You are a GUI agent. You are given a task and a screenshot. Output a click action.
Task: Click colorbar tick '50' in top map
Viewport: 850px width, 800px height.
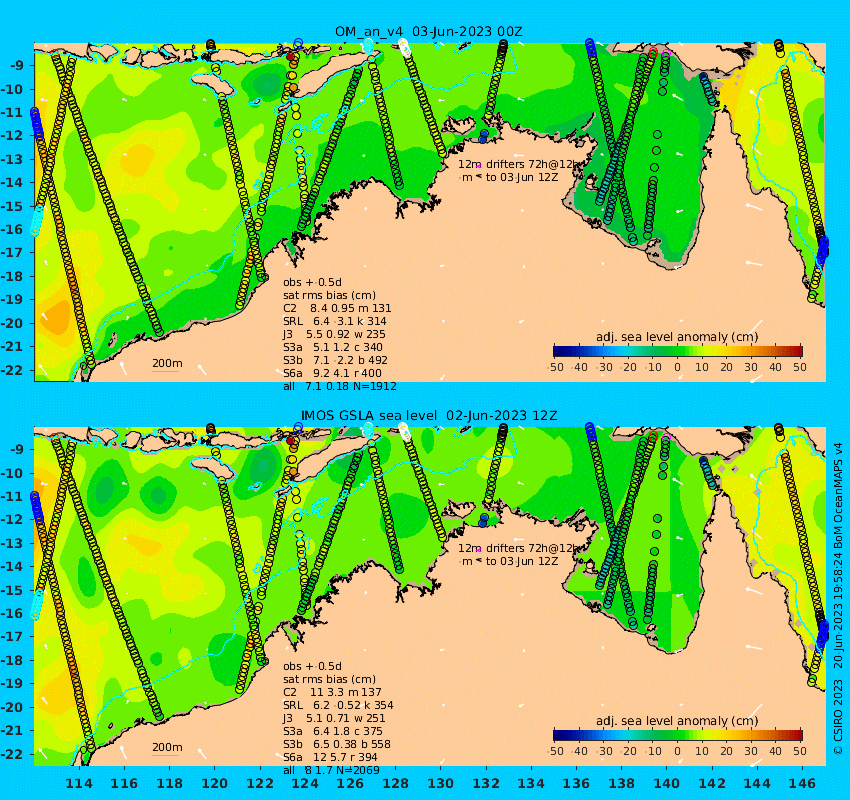click(x=800, y=367)
